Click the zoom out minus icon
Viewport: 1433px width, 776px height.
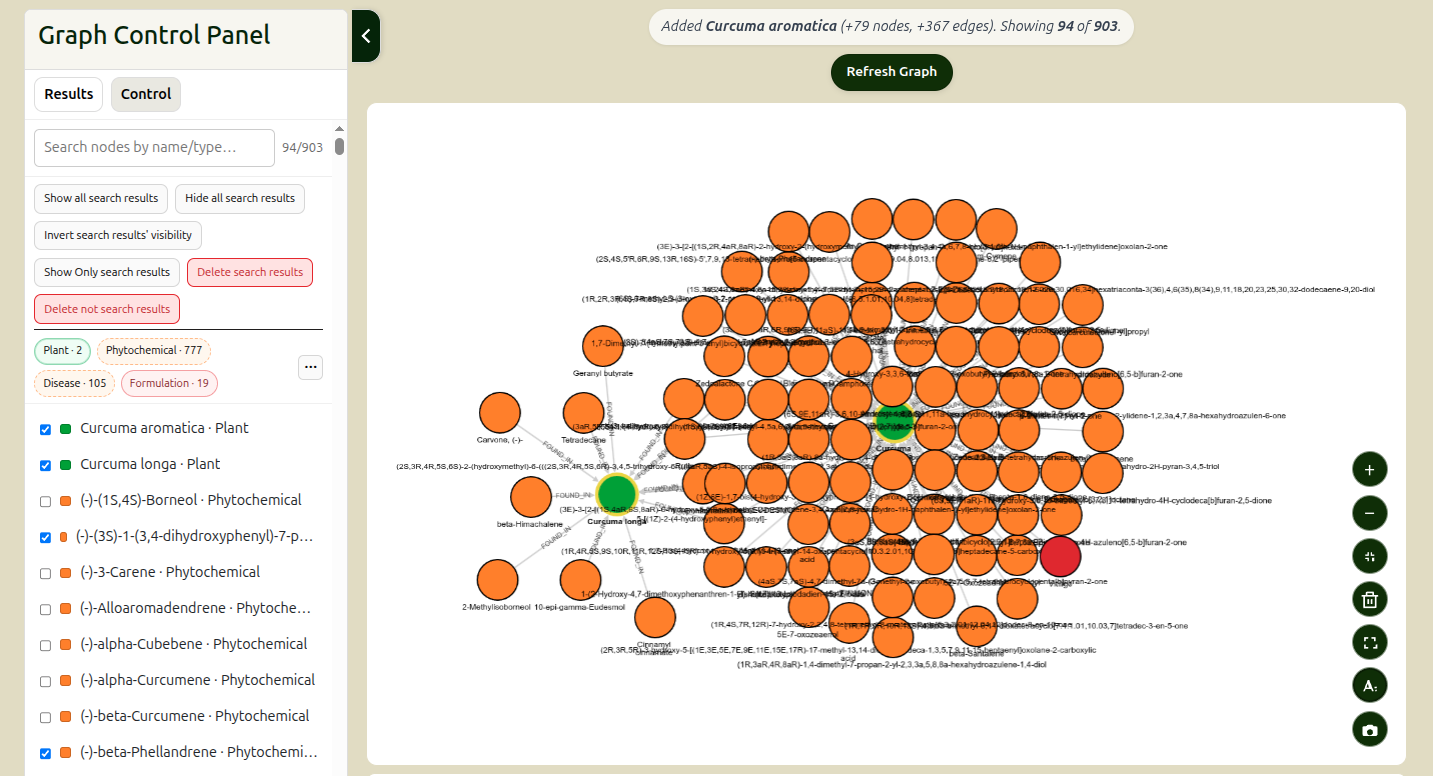1369,513
